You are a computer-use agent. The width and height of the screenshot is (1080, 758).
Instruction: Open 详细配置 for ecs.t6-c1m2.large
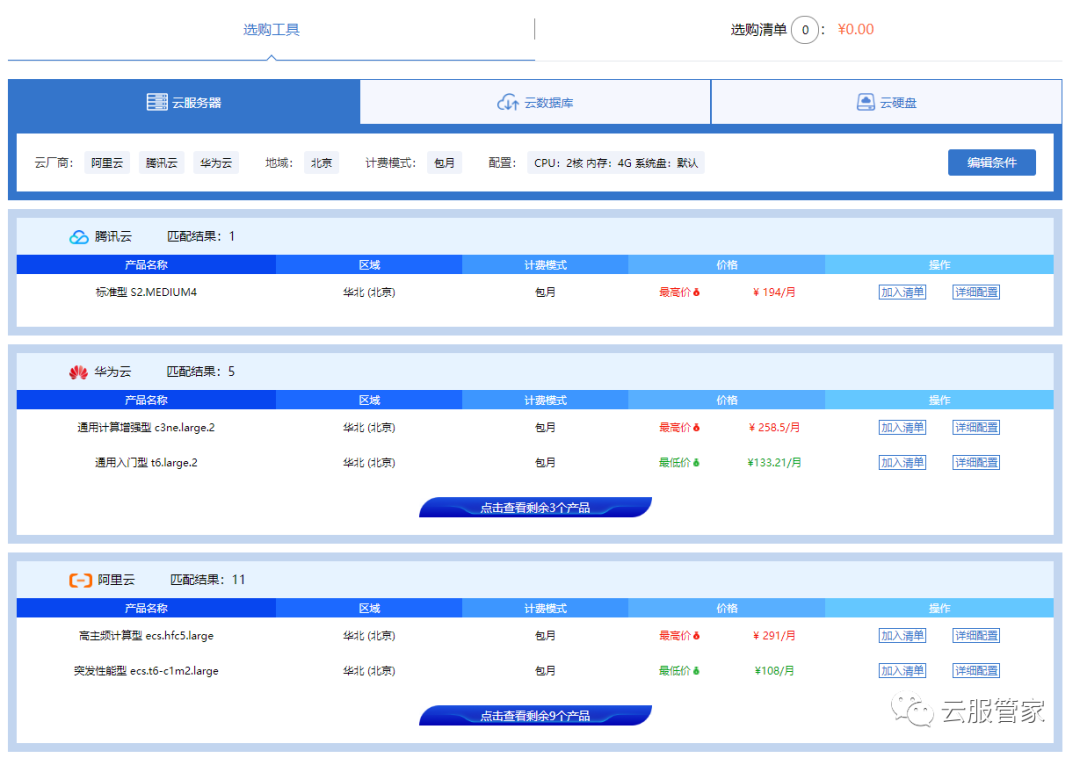click(976, 671)
